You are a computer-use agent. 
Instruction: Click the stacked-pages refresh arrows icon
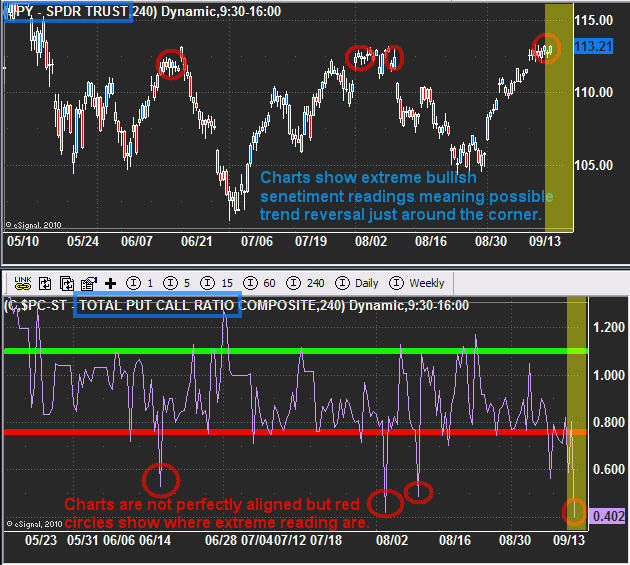pos(67,283)
